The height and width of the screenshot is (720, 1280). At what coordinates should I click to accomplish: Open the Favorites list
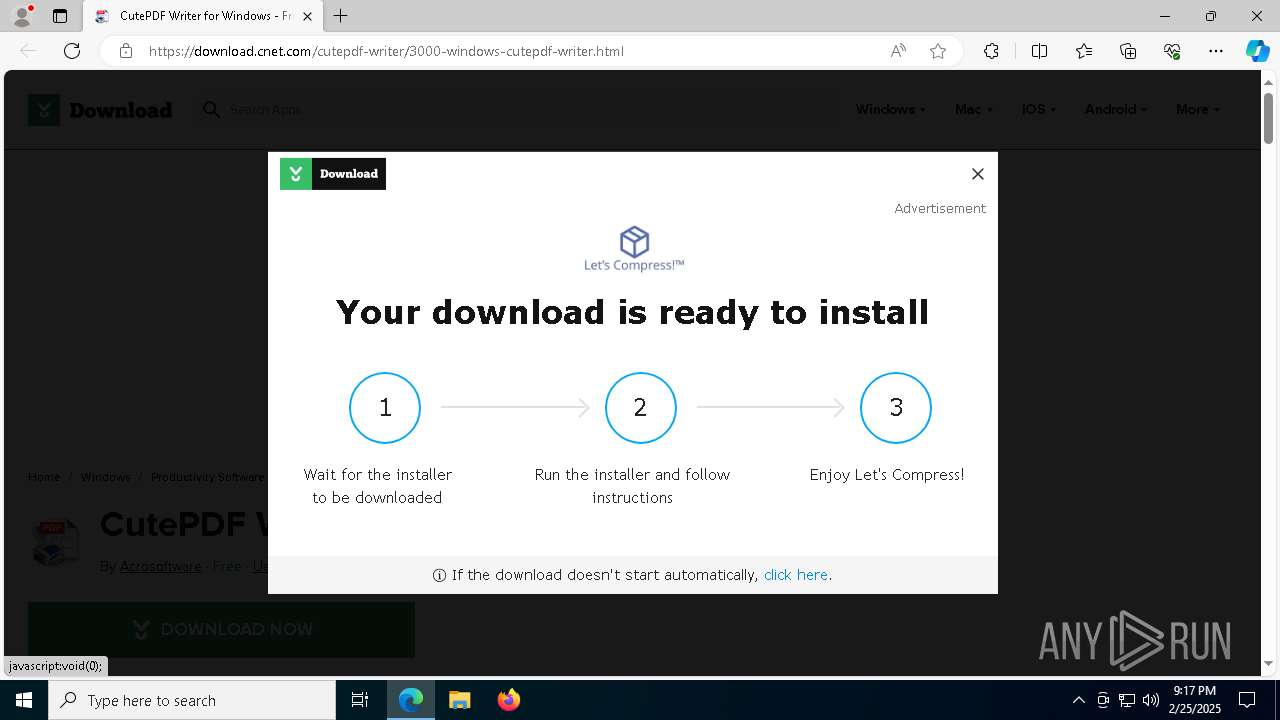point(1084,51)
